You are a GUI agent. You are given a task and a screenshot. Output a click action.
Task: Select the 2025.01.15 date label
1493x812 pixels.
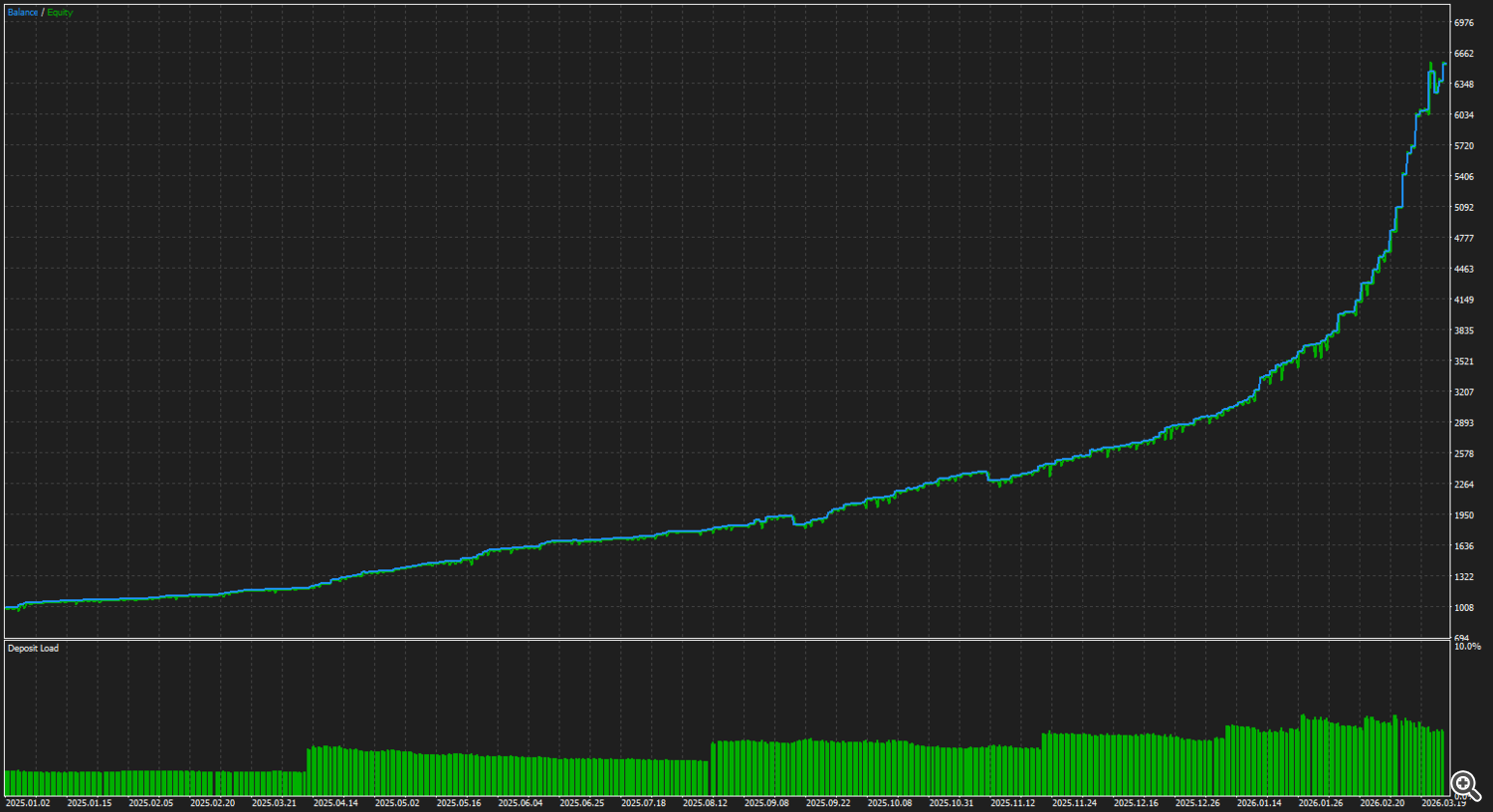[x=90, y=803]
